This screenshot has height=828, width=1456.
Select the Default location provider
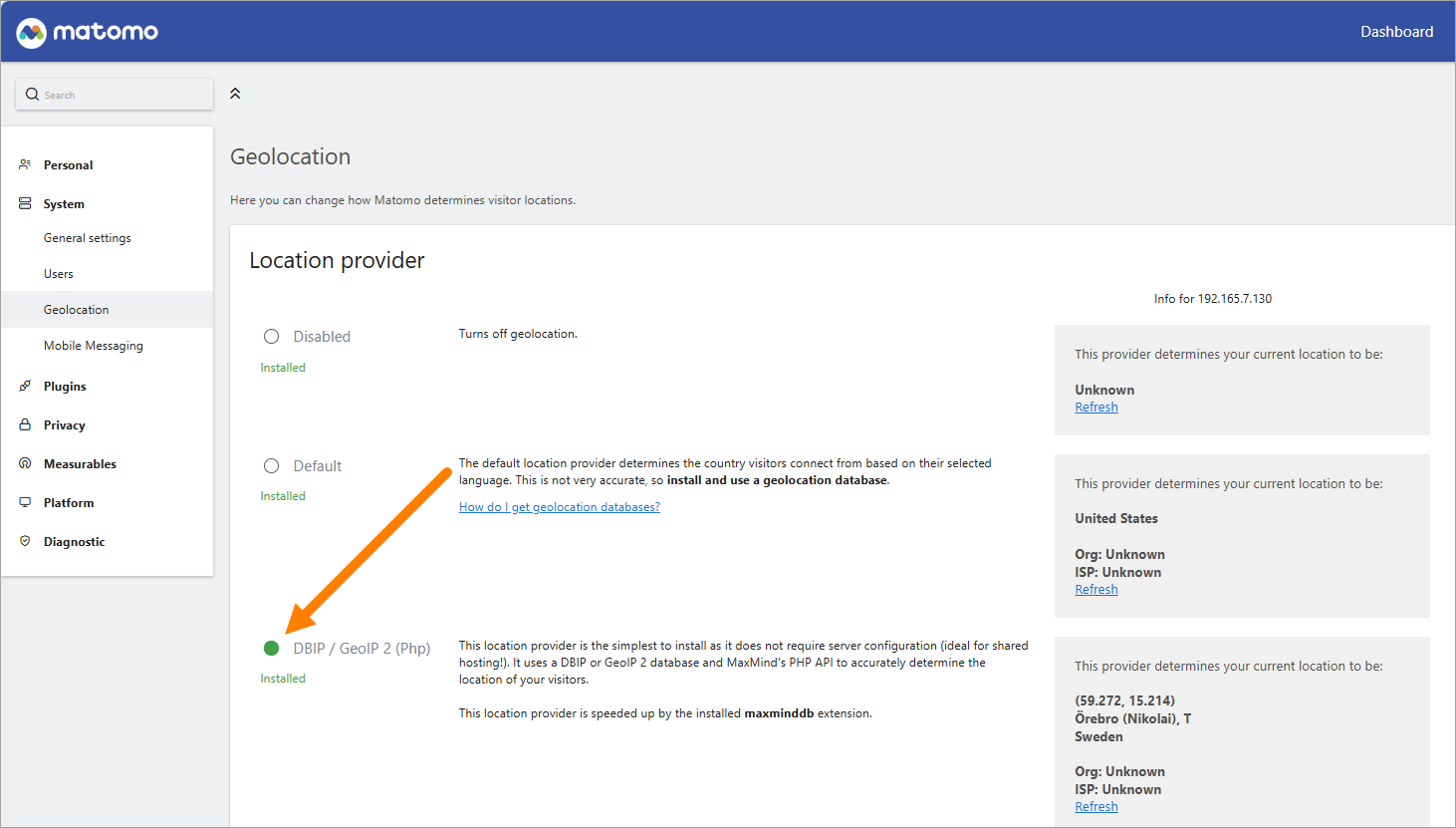point(271,466)
